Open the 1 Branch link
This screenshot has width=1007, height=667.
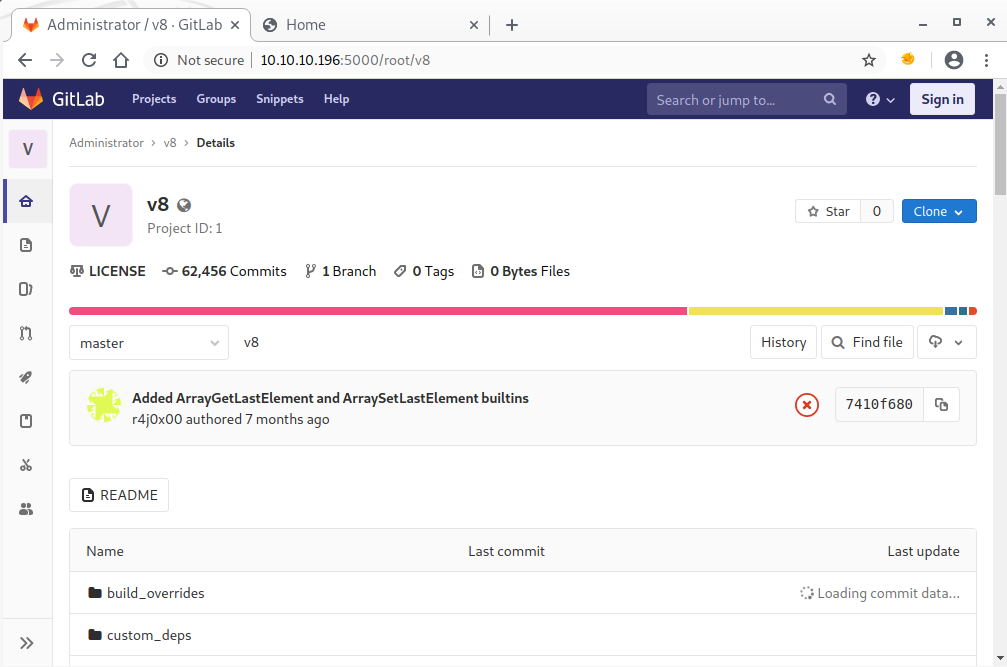coord(340,272)
